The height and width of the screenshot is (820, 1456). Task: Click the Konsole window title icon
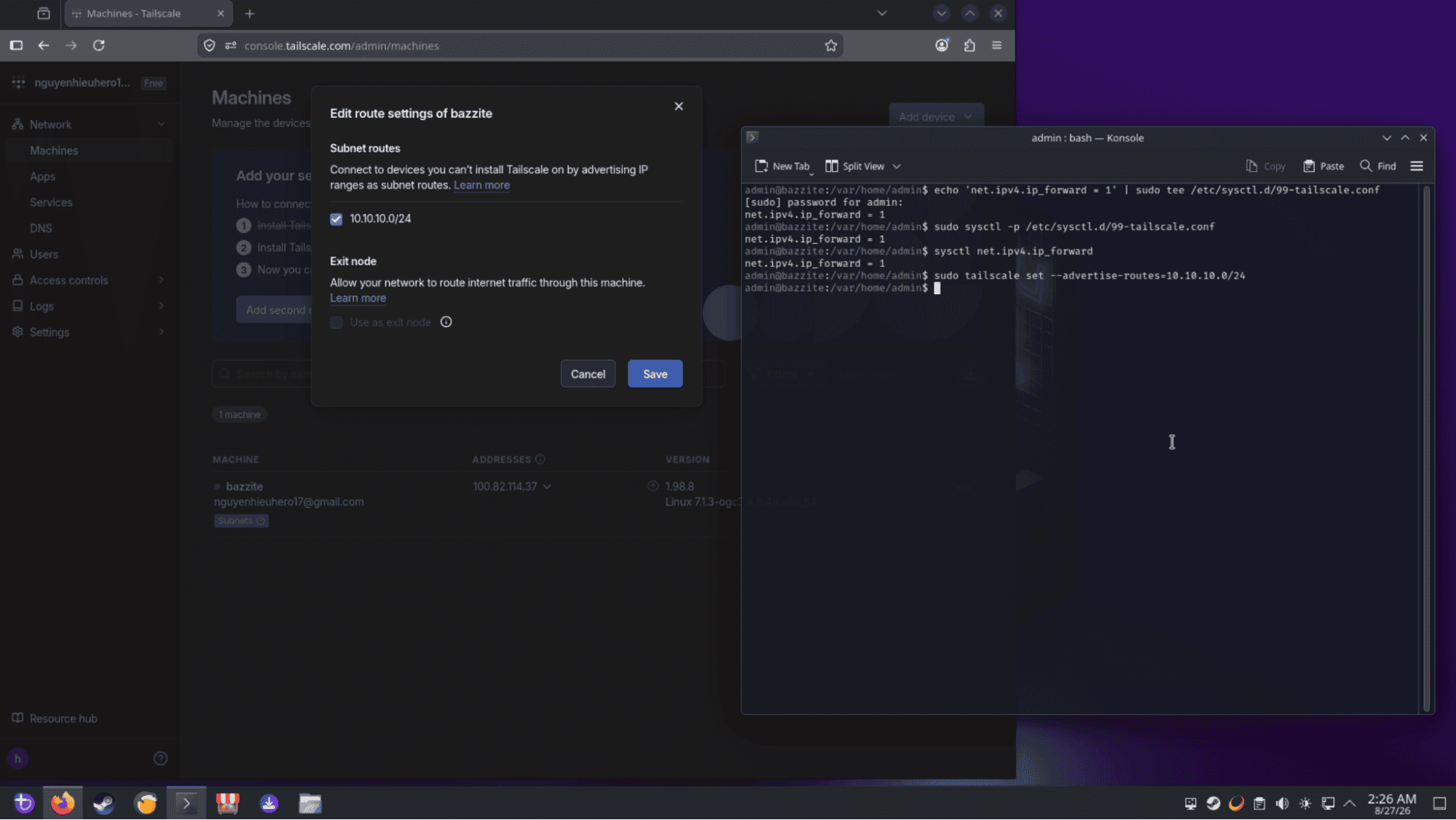click(752, 137)
